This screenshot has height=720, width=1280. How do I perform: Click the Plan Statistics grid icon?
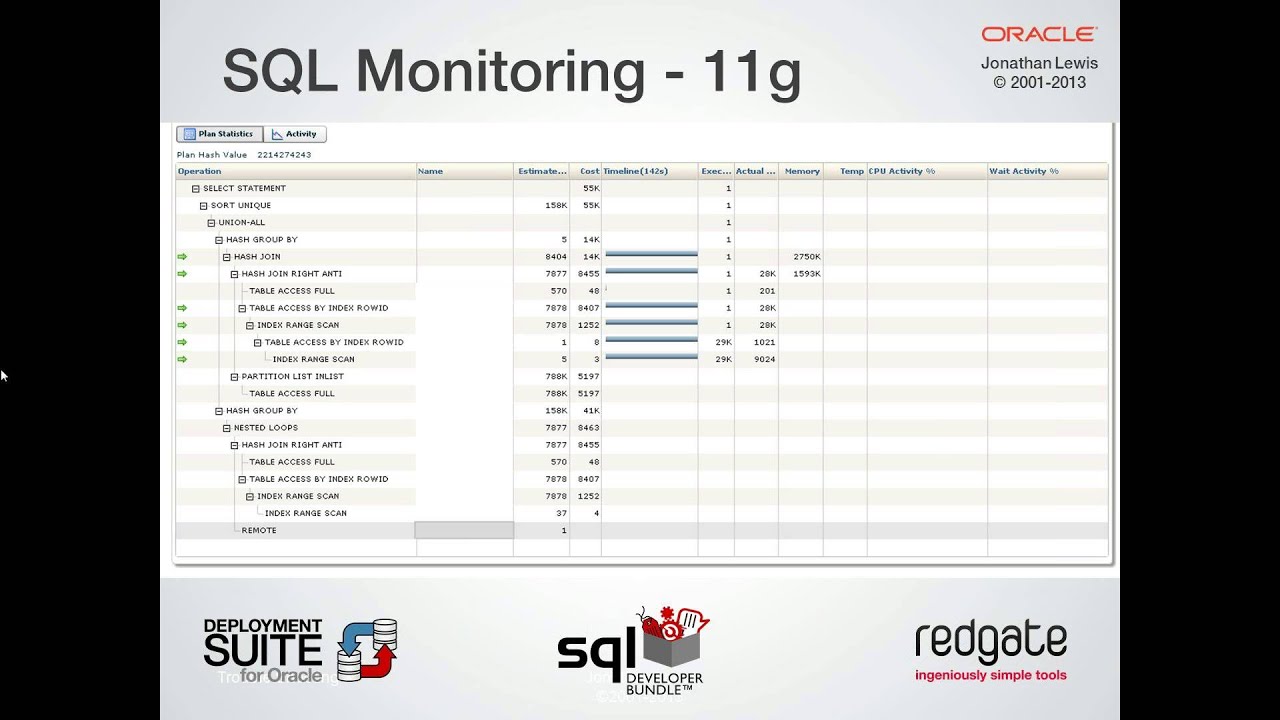[x=189, y=134]
